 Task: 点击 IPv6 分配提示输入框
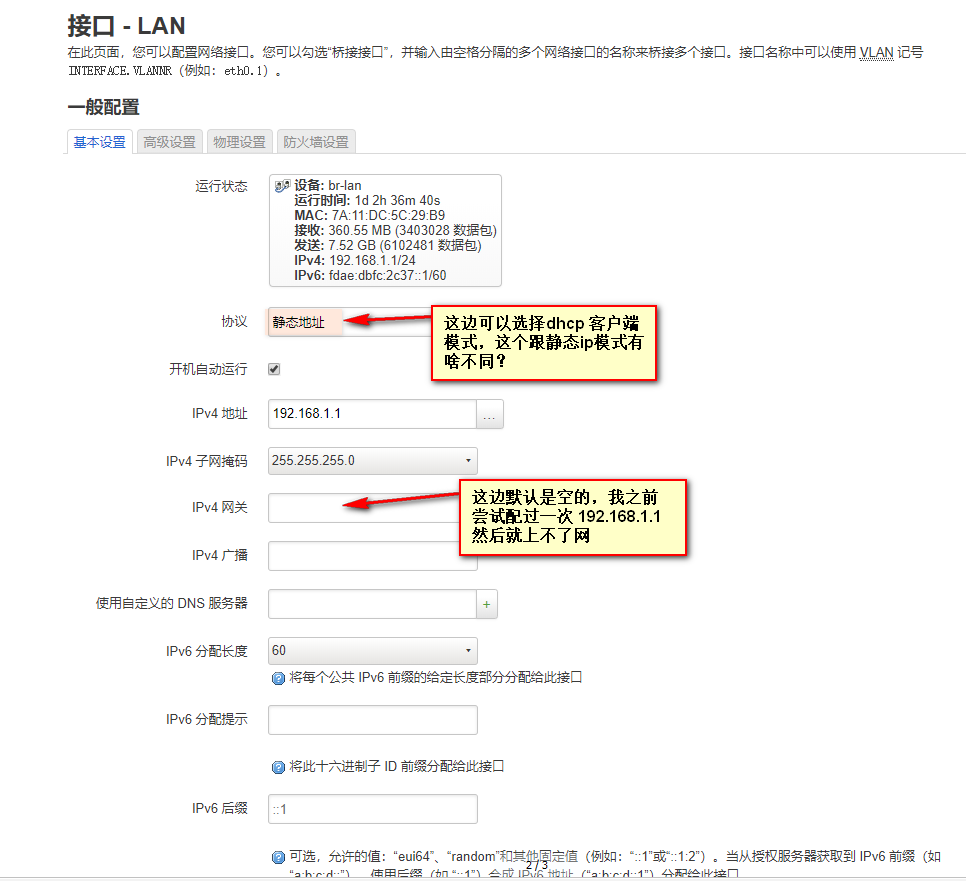(372, 720)
